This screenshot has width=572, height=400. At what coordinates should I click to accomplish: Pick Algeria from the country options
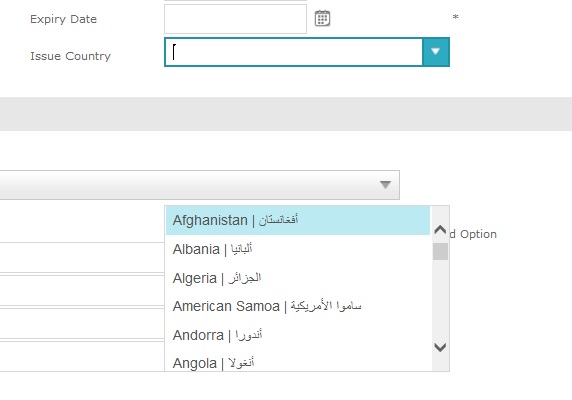[x=298, y=278]
